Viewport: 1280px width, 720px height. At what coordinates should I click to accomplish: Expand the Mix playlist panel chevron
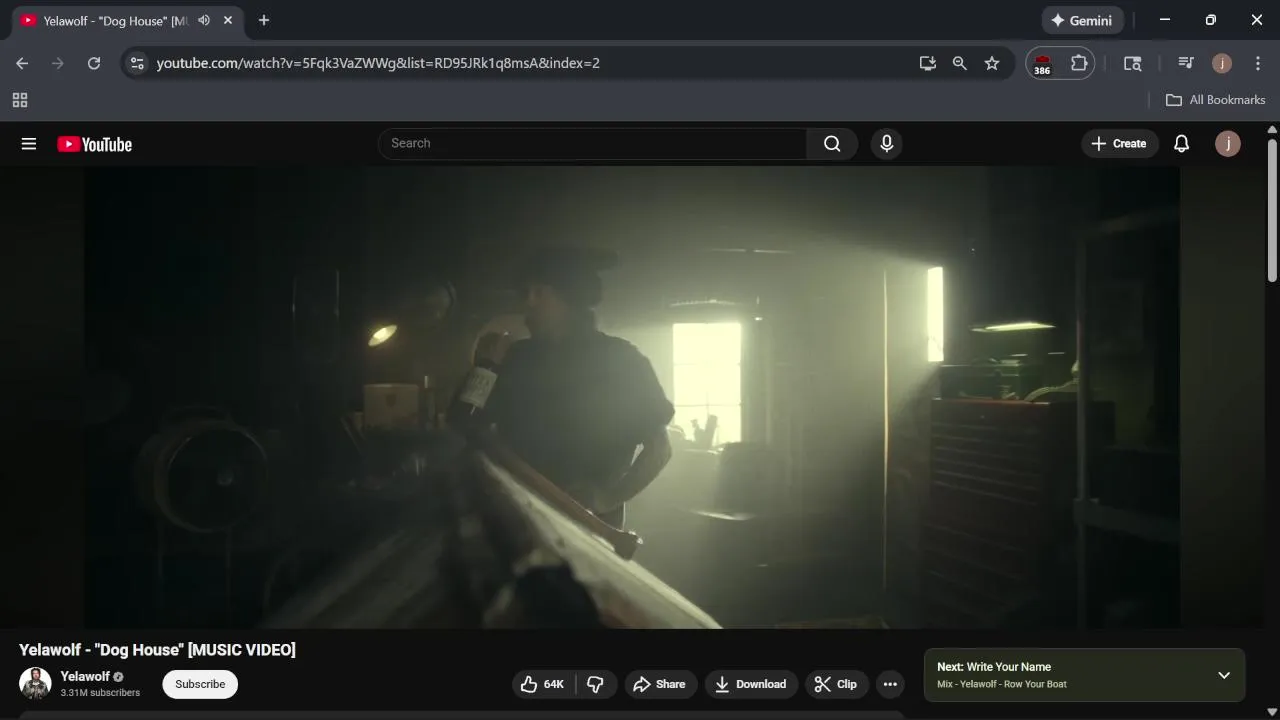1224,675
